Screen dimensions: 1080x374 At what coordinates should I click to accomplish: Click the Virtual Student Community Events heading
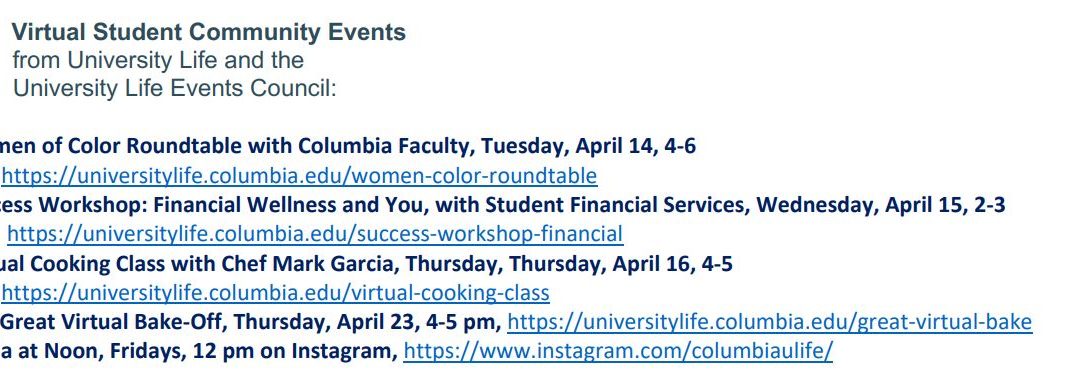[209, 32]
